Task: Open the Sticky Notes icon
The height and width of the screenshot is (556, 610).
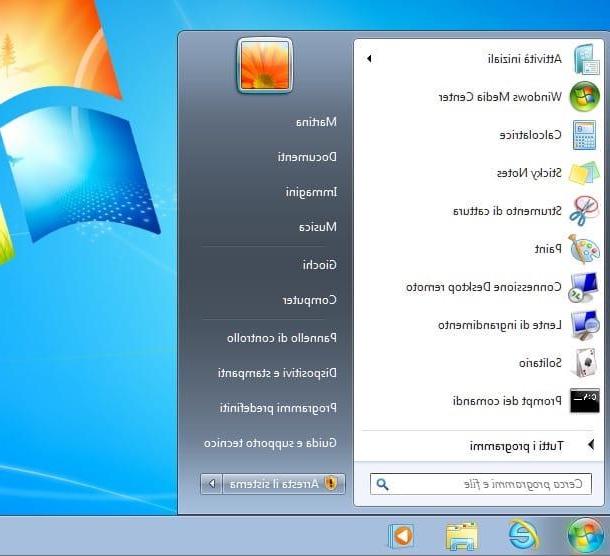Action: [x=584, y=173]
